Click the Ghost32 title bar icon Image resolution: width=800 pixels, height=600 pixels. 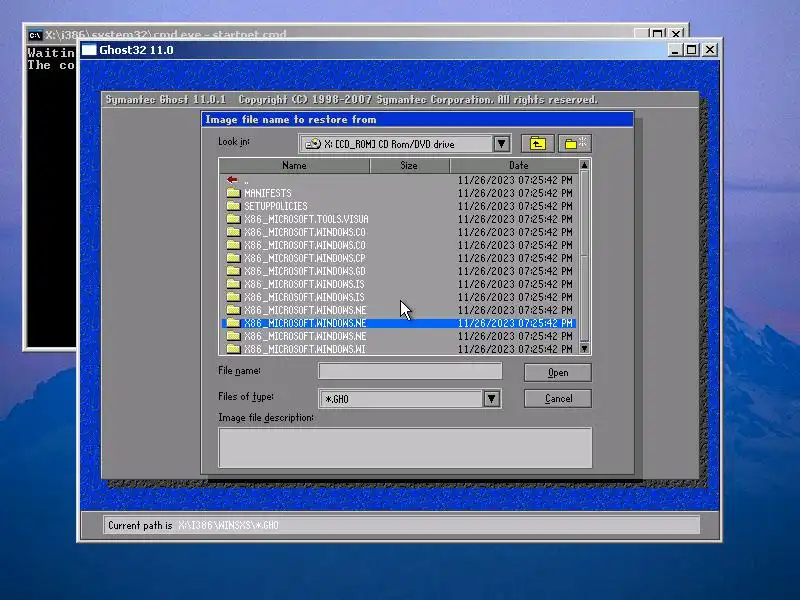pos(89,50)
